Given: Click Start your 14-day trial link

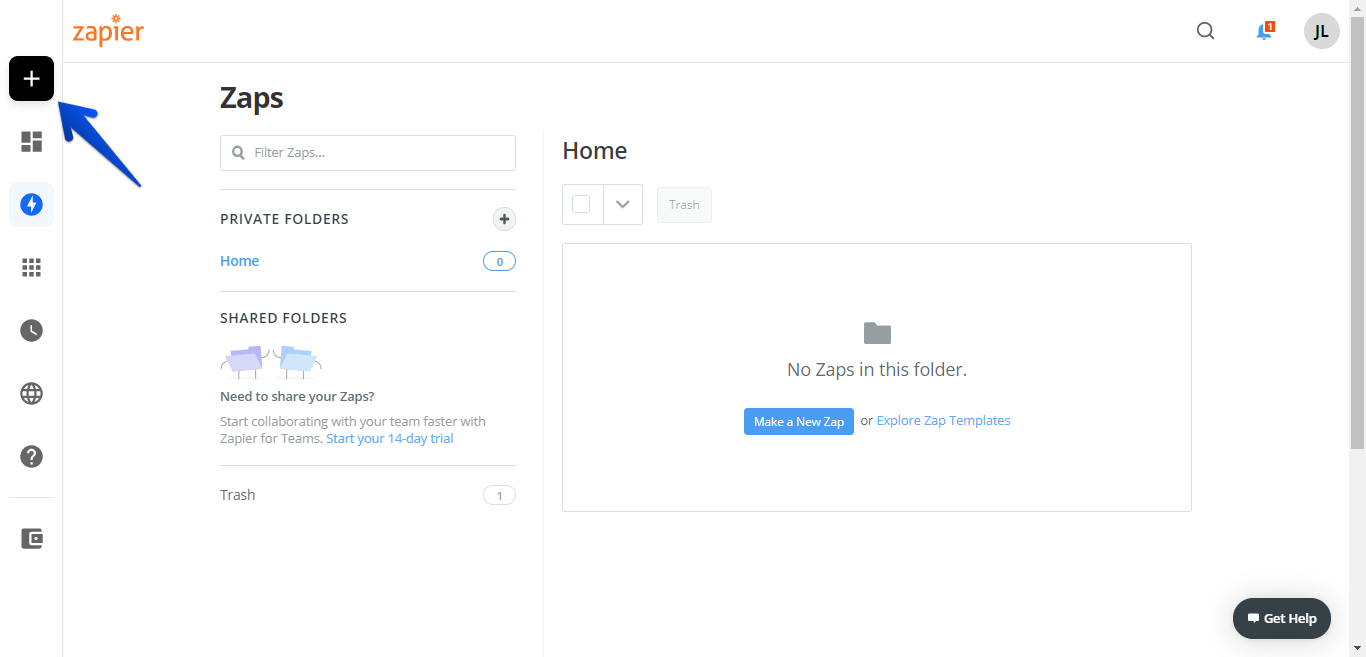Looking at the screenshot, I should [x=390, y=439].
